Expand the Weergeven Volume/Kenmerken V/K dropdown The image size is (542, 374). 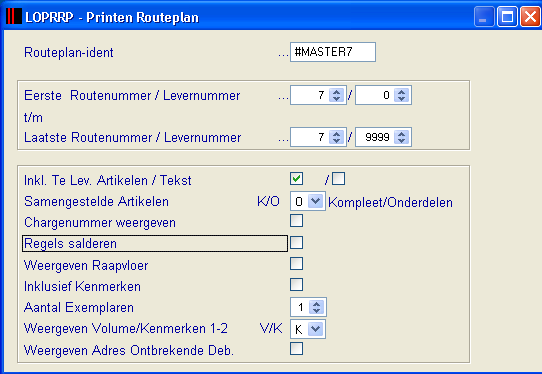point(315,329)
